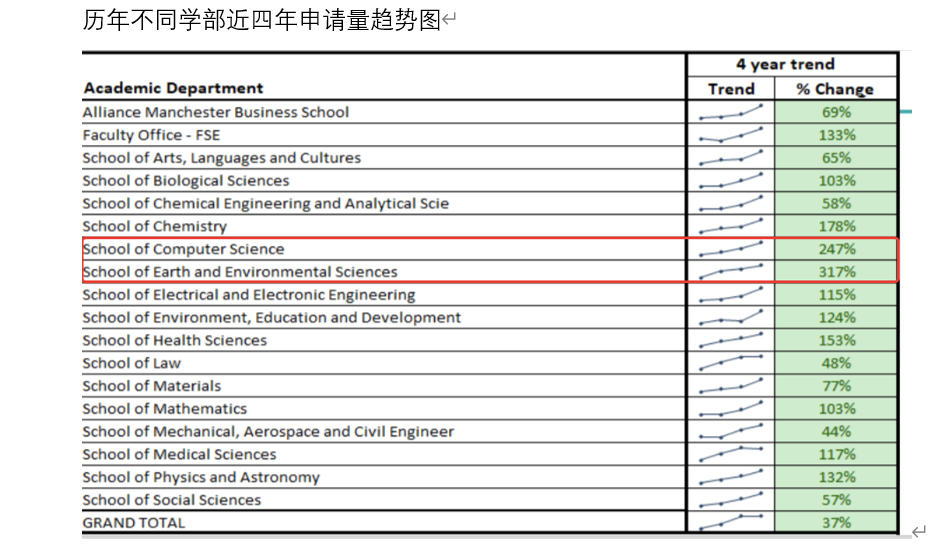Image resolution: width=932 pixels, height=555 pixels.
Task: Select 'School of Chemistry' row label
Action: 155,226
